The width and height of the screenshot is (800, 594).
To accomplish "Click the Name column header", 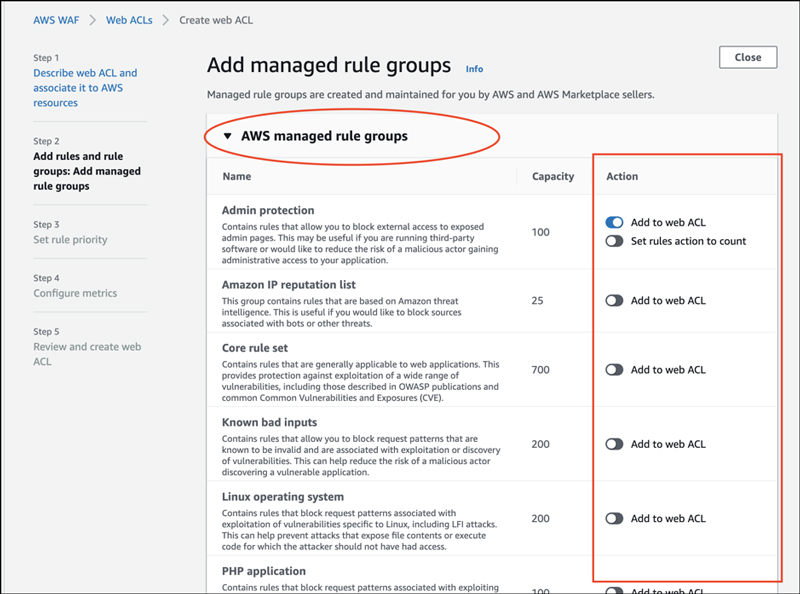I will coord(237,176).
